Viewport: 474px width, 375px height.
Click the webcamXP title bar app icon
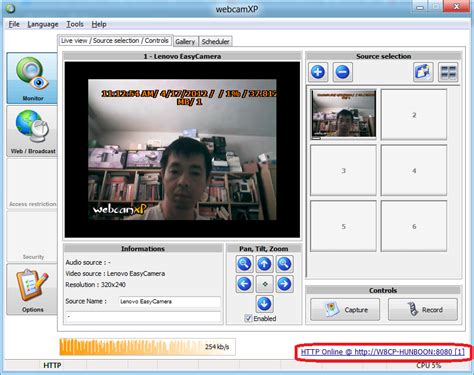[x=10, y=8]
